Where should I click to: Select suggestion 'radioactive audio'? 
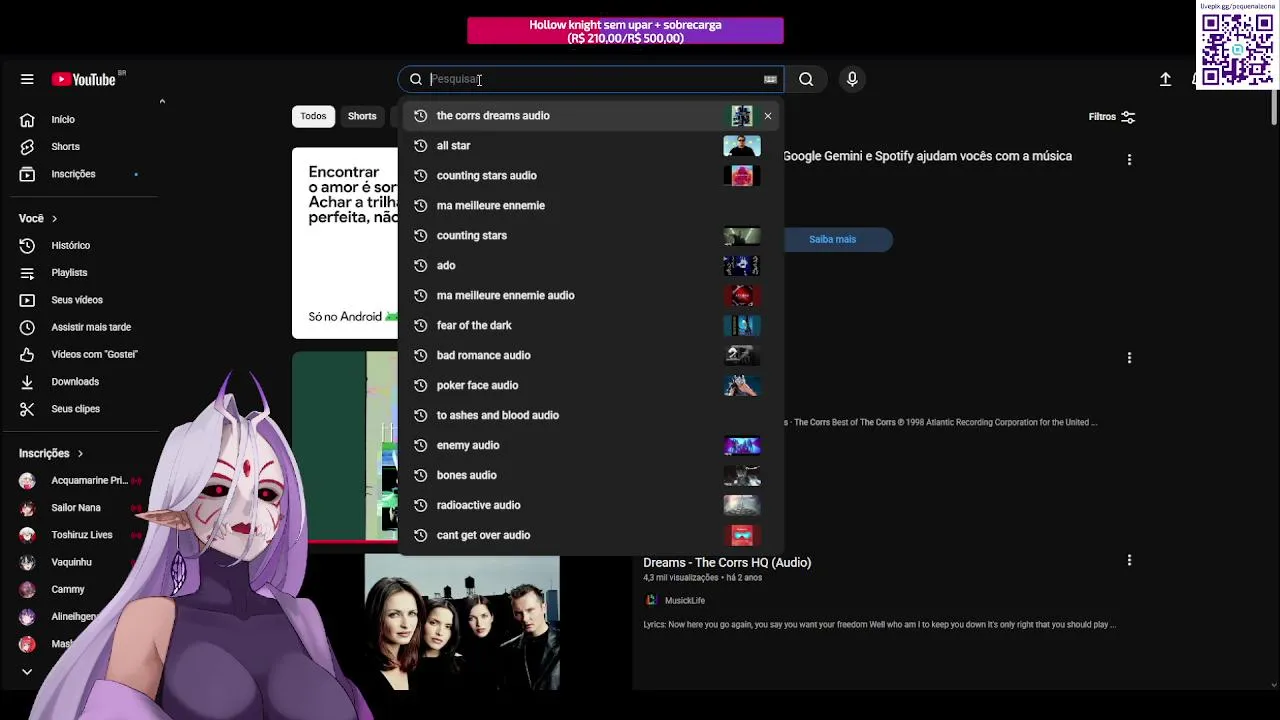[590, 505]
